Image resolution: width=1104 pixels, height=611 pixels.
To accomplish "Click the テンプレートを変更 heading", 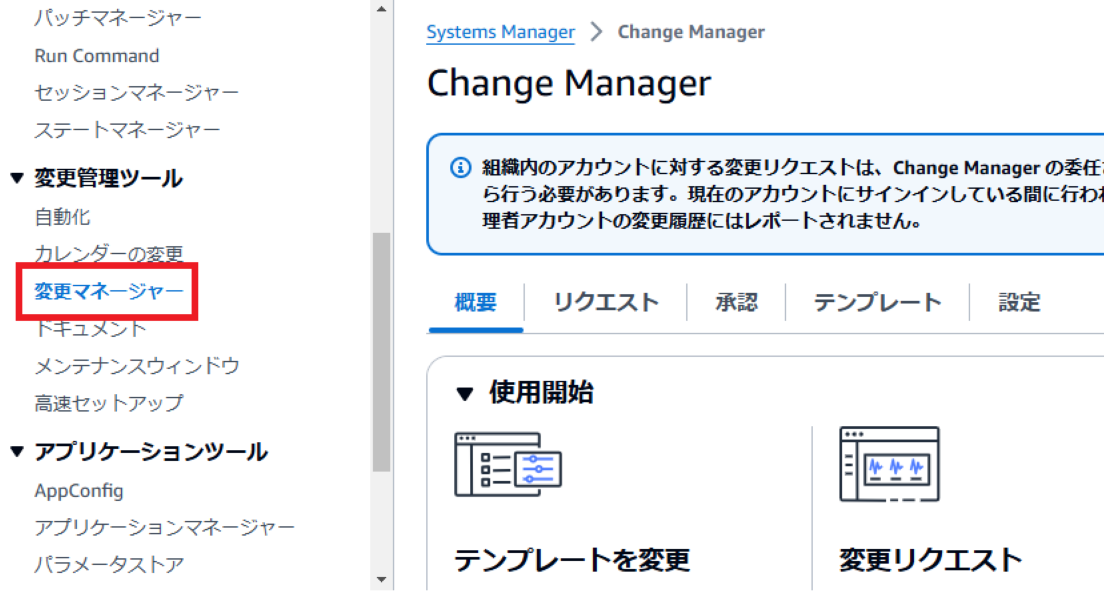I will coord(572,560).
